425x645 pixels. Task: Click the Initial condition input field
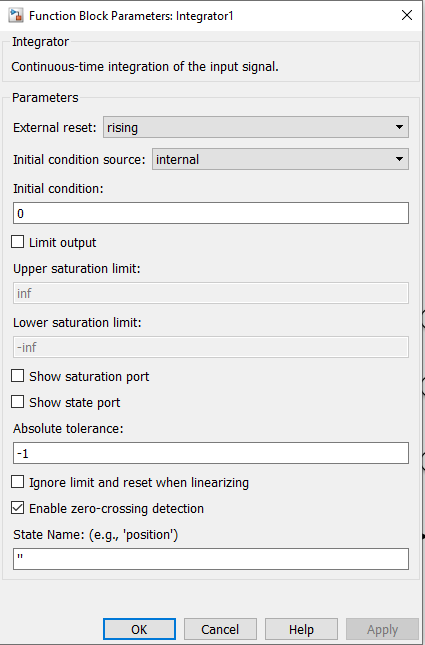tap(211, 213)
